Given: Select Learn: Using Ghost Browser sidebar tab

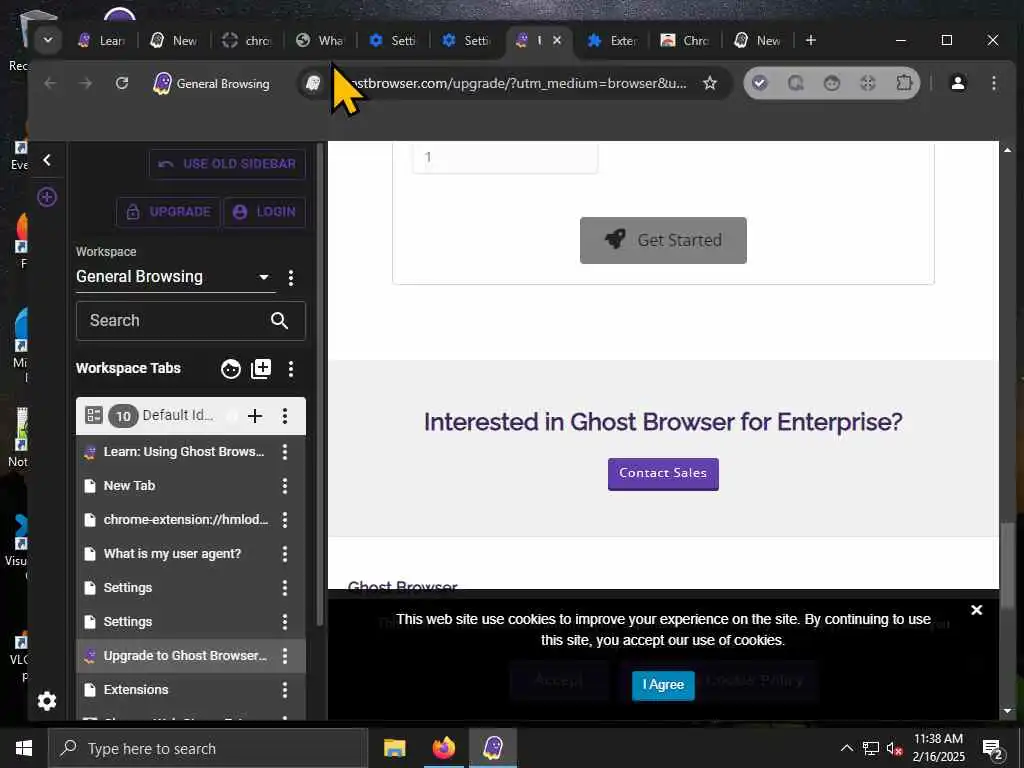Looking at the screenshot, I should 184,452.
